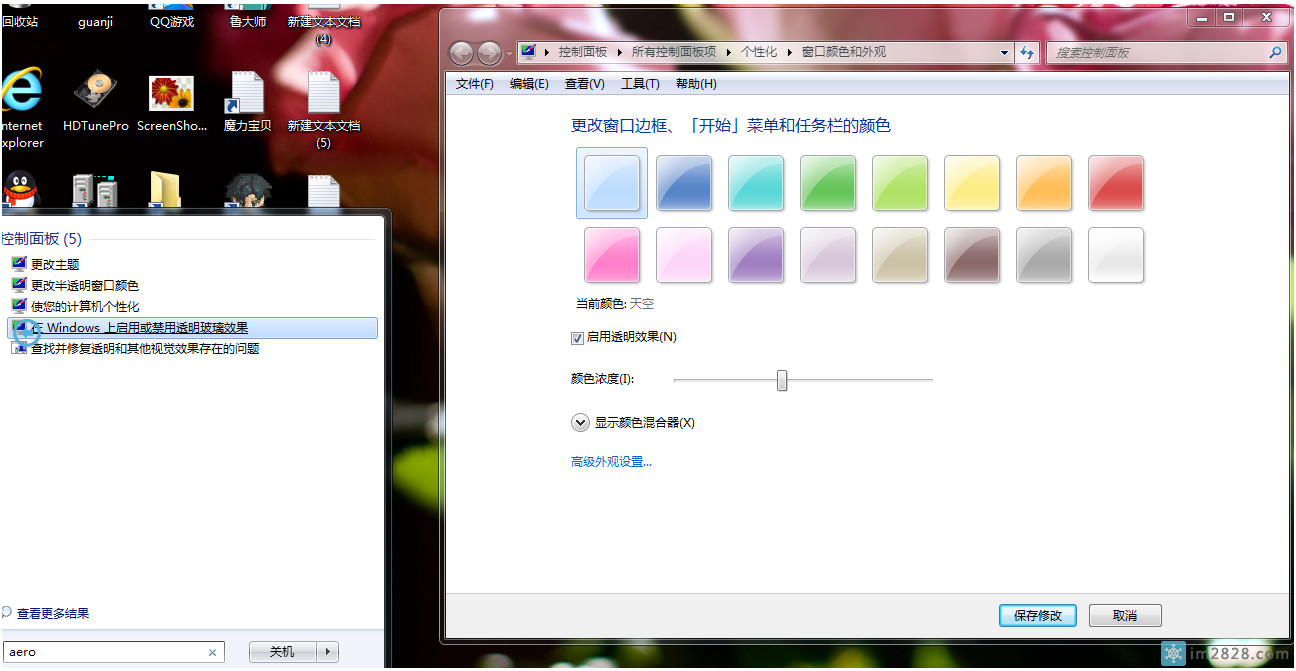Image resolution: width=1296 pixels, height=671 pixels.
Task: Open the 高级外观设置 link
Action: 611,462
